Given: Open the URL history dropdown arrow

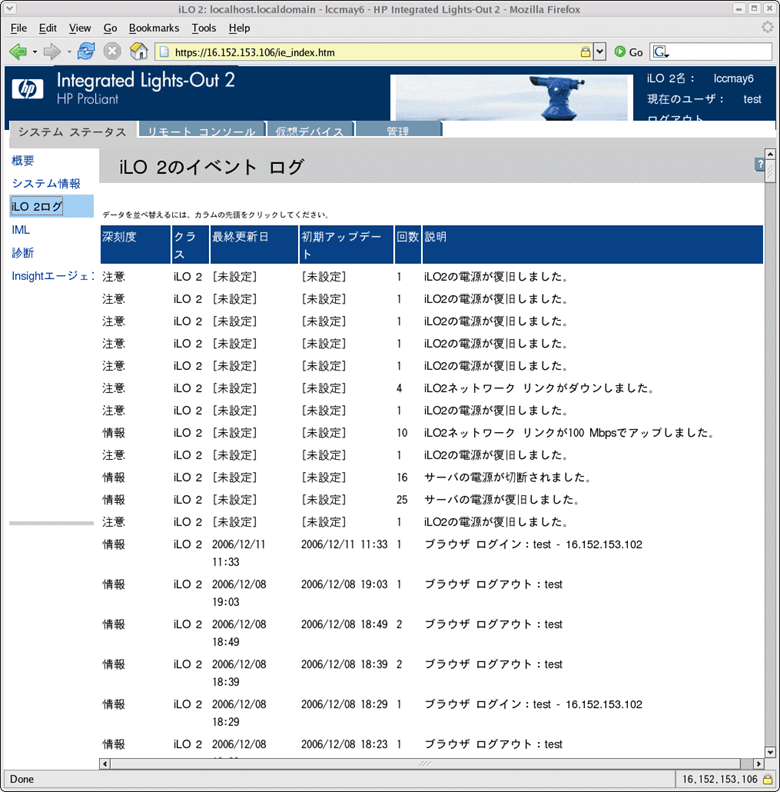Looking at the screenshot, I should point(600,51).
